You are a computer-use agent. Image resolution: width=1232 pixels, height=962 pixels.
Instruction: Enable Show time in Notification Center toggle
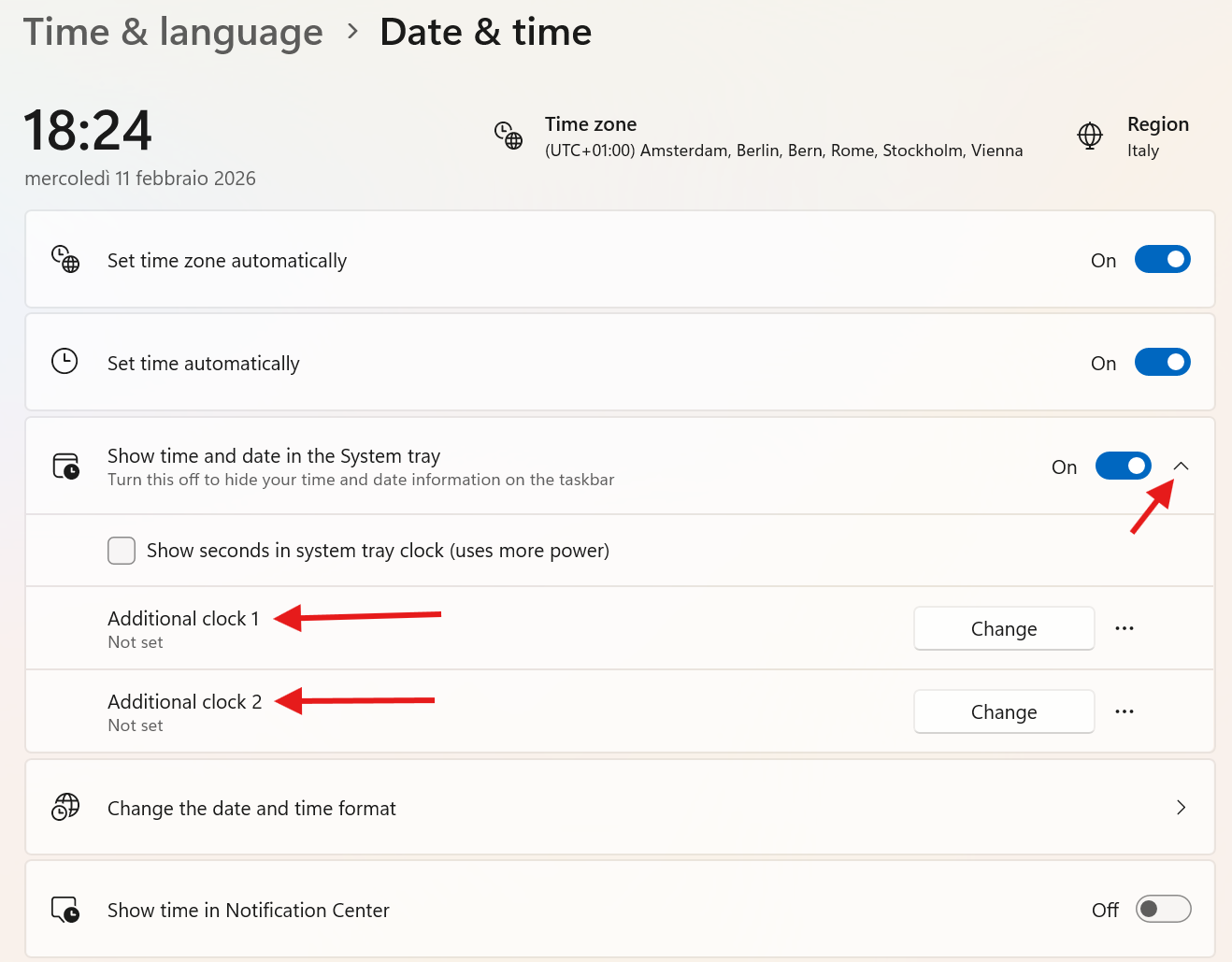click(x=1164, y=909)
